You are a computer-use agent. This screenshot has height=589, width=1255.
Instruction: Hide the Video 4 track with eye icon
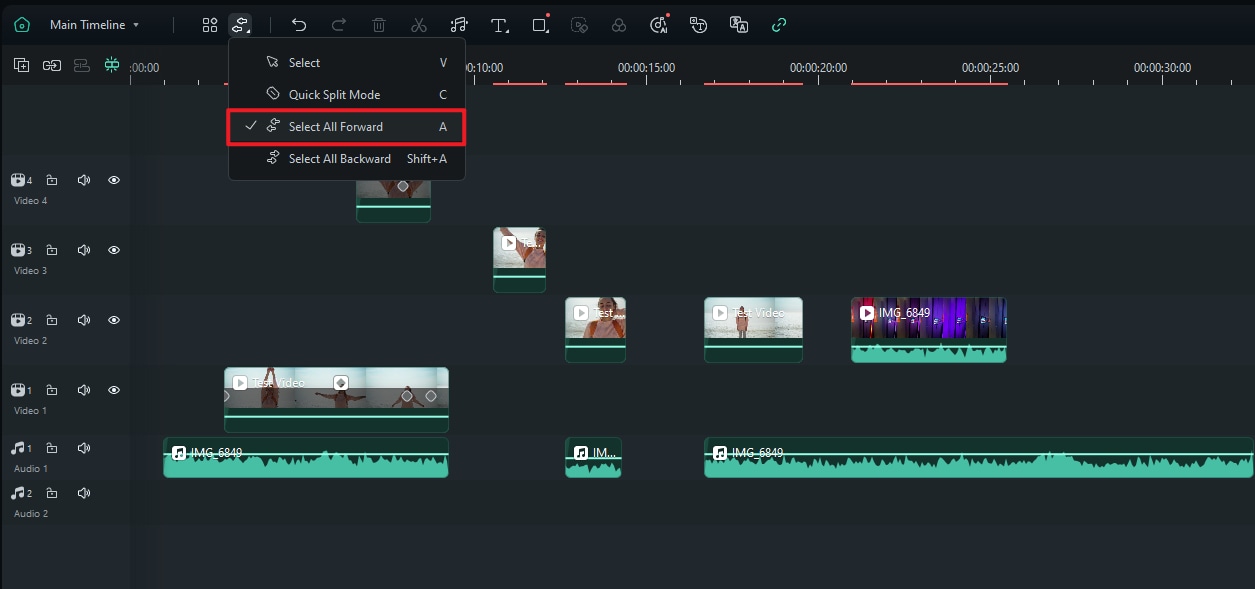114,181
